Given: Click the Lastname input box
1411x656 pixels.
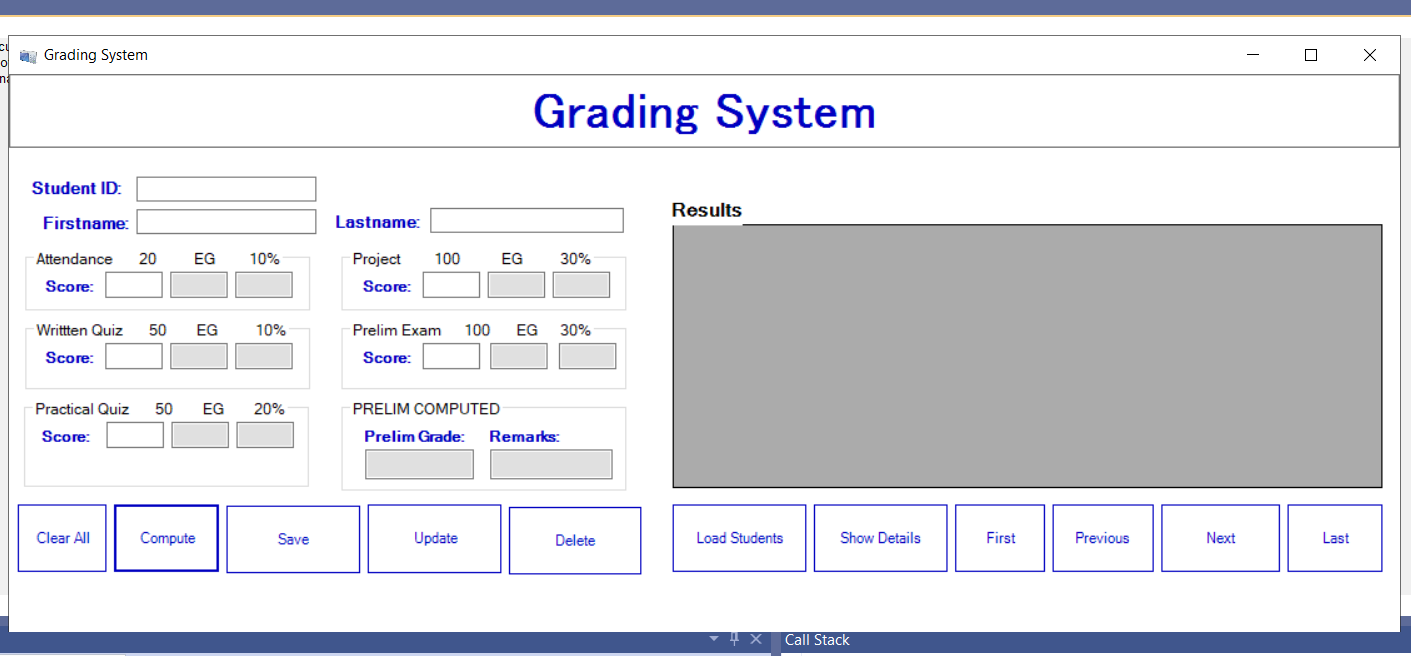Looking at the screenshot, I should (x=527, y=221).
